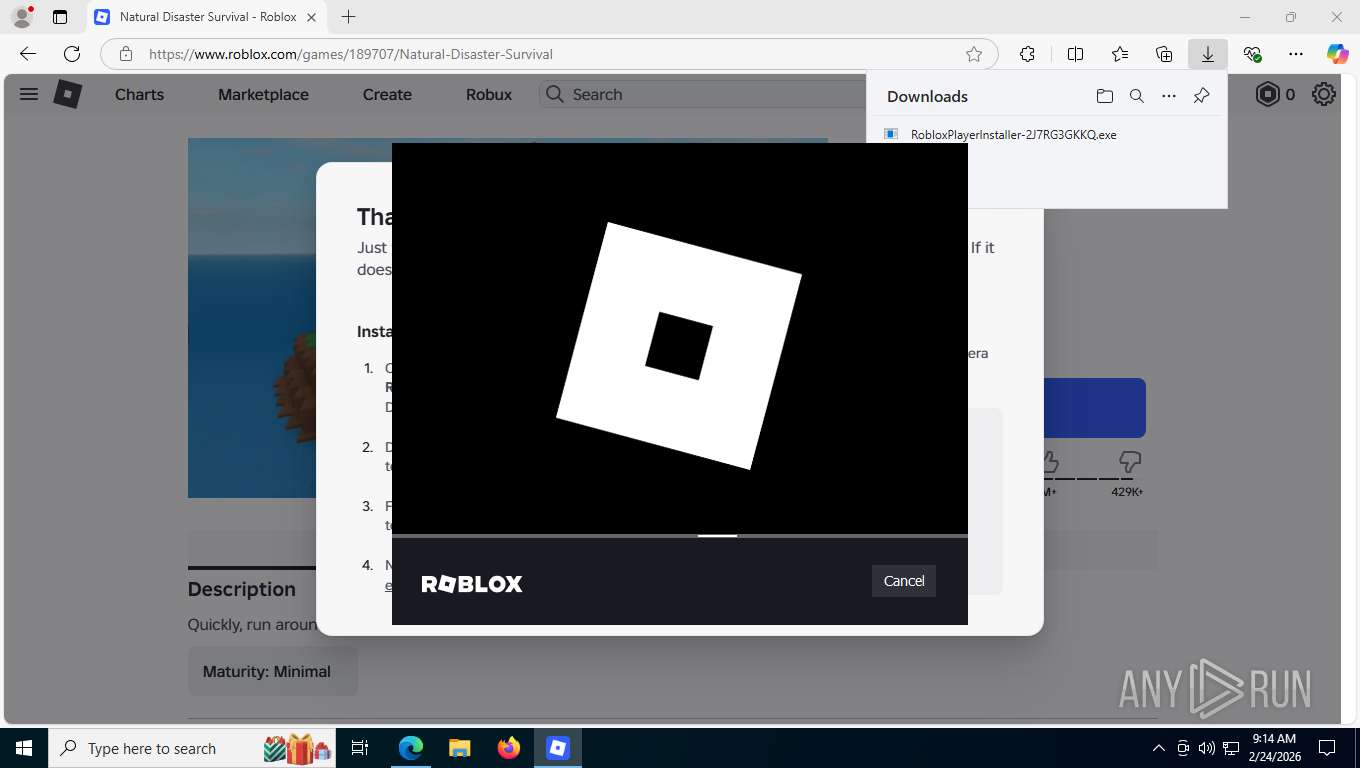Search downloads in the Downloads panel
Viewport: 1360px width, 768px height.
pos(1136,96)
